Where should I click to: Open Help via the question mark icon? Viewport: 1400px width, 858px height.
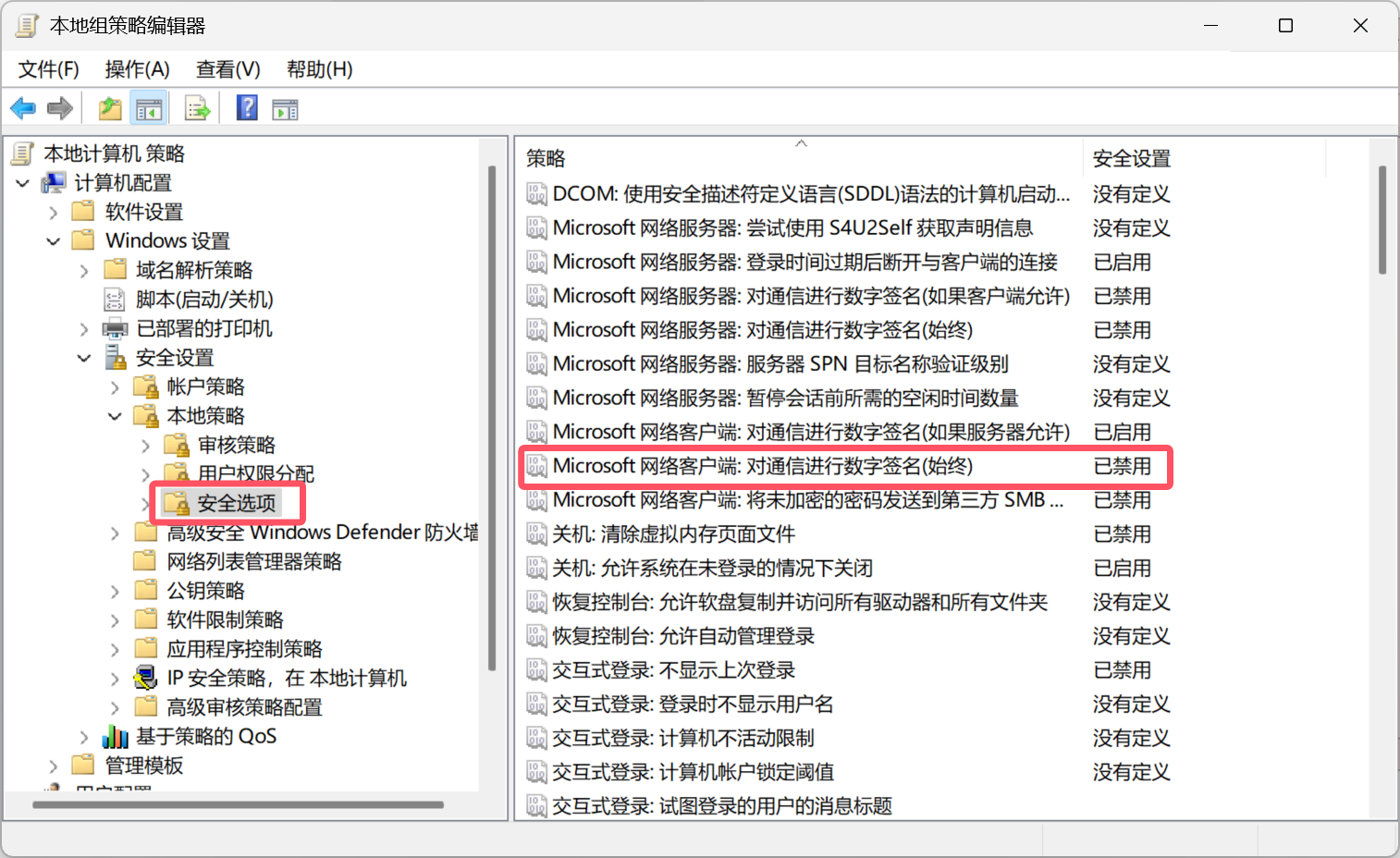(x=247, y=108)
